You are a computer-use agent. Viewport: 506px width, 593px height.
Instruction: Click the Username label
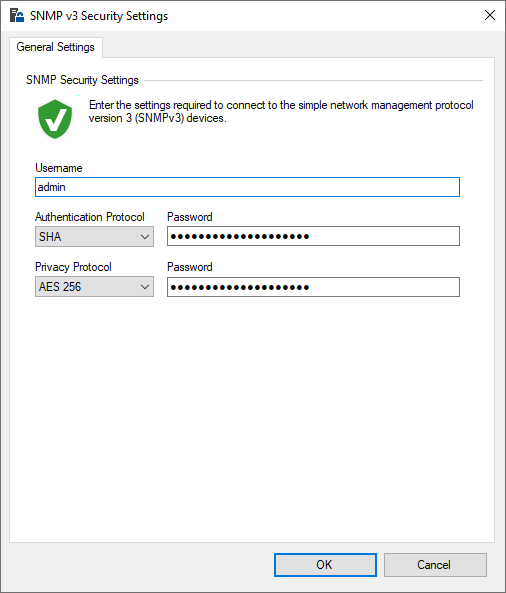tap(59, 168)
